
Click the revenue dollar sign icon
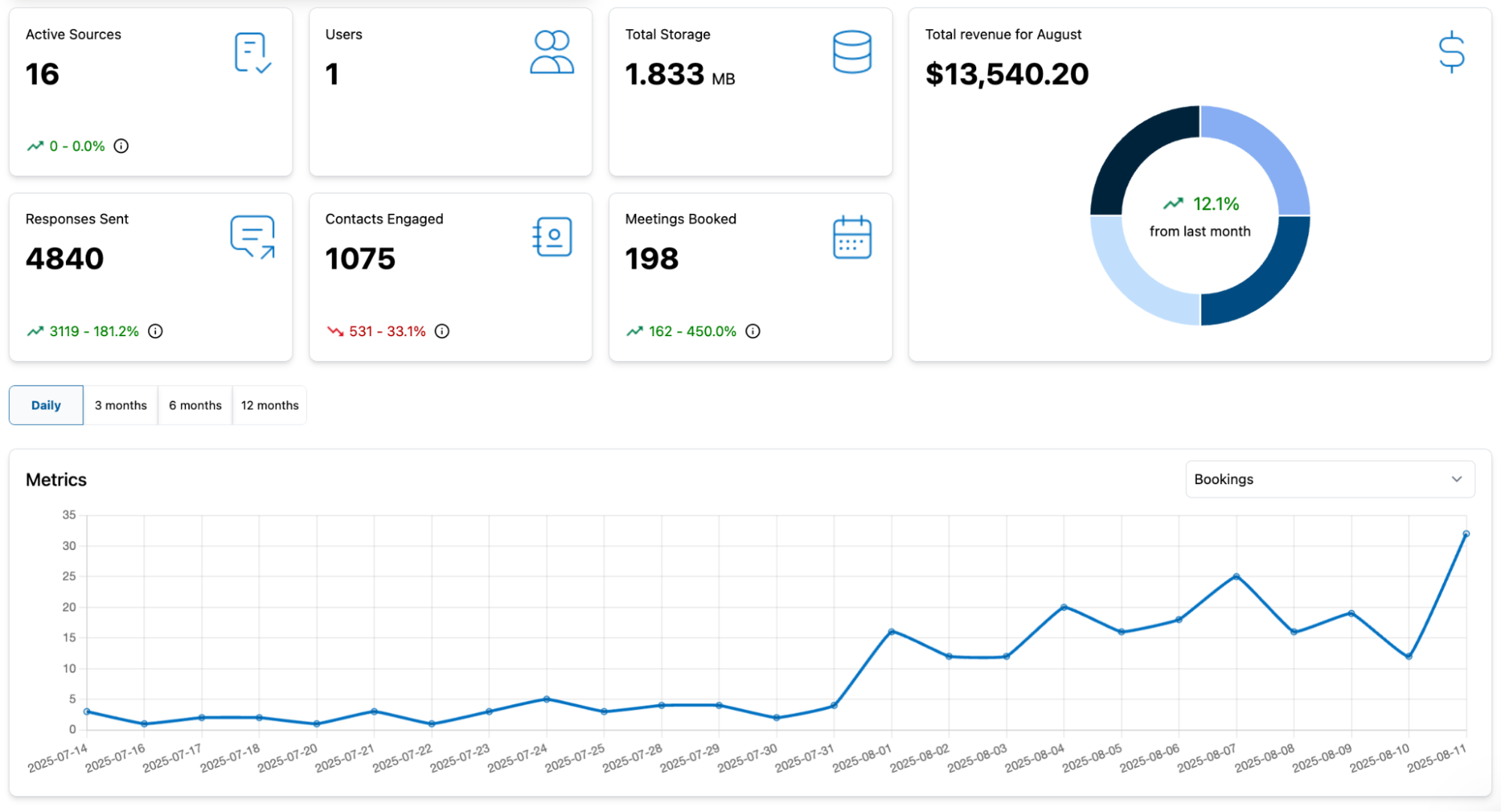tap(1451, 52)
